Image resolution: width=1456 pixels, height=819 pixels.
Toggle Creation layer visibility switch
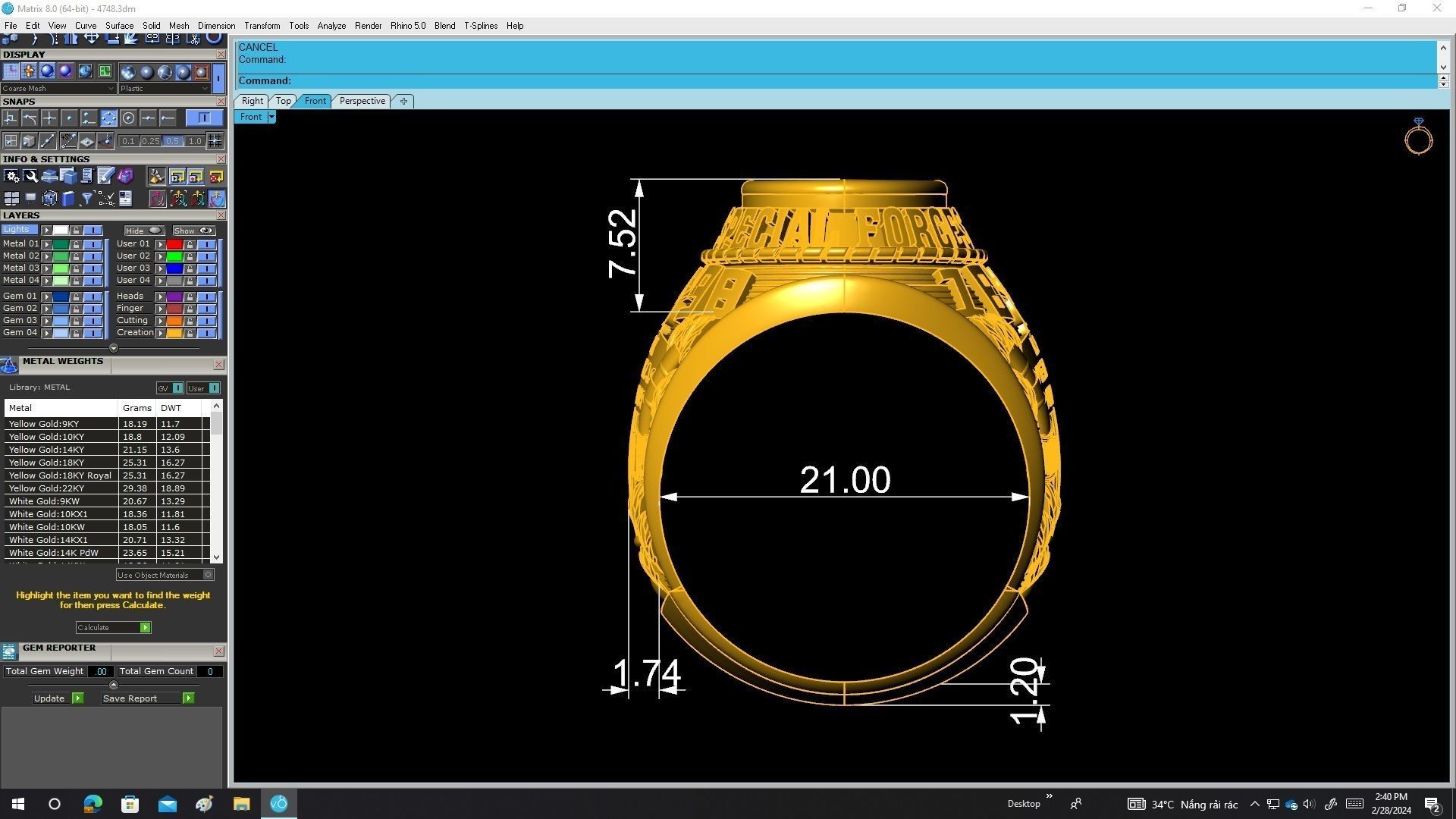coord(206,333)
